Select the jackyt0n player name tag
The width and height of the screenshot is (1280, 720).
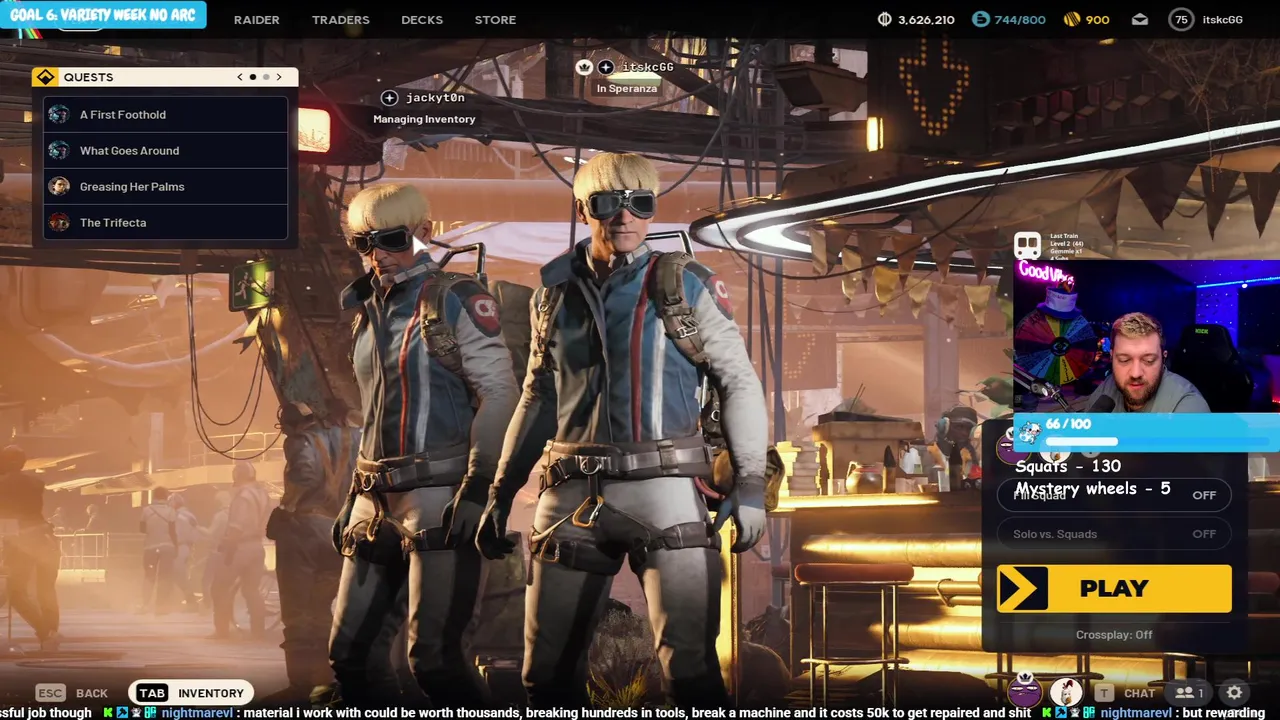click(435, 98)
